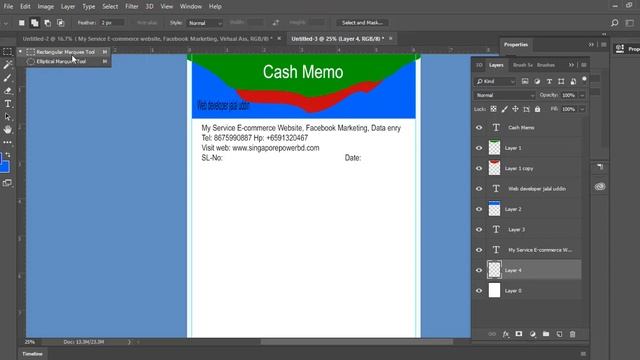Image resolution: width=640 pixels, height=360 pixels.
Task: Select the Magic Wand tool
Action: 7,65
